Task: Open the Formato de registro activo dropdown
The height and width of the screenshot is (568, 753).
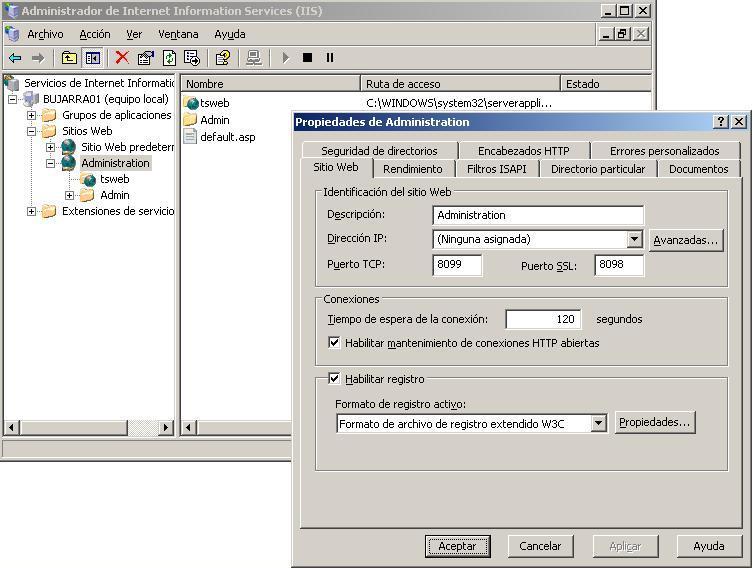Action: 598,423
